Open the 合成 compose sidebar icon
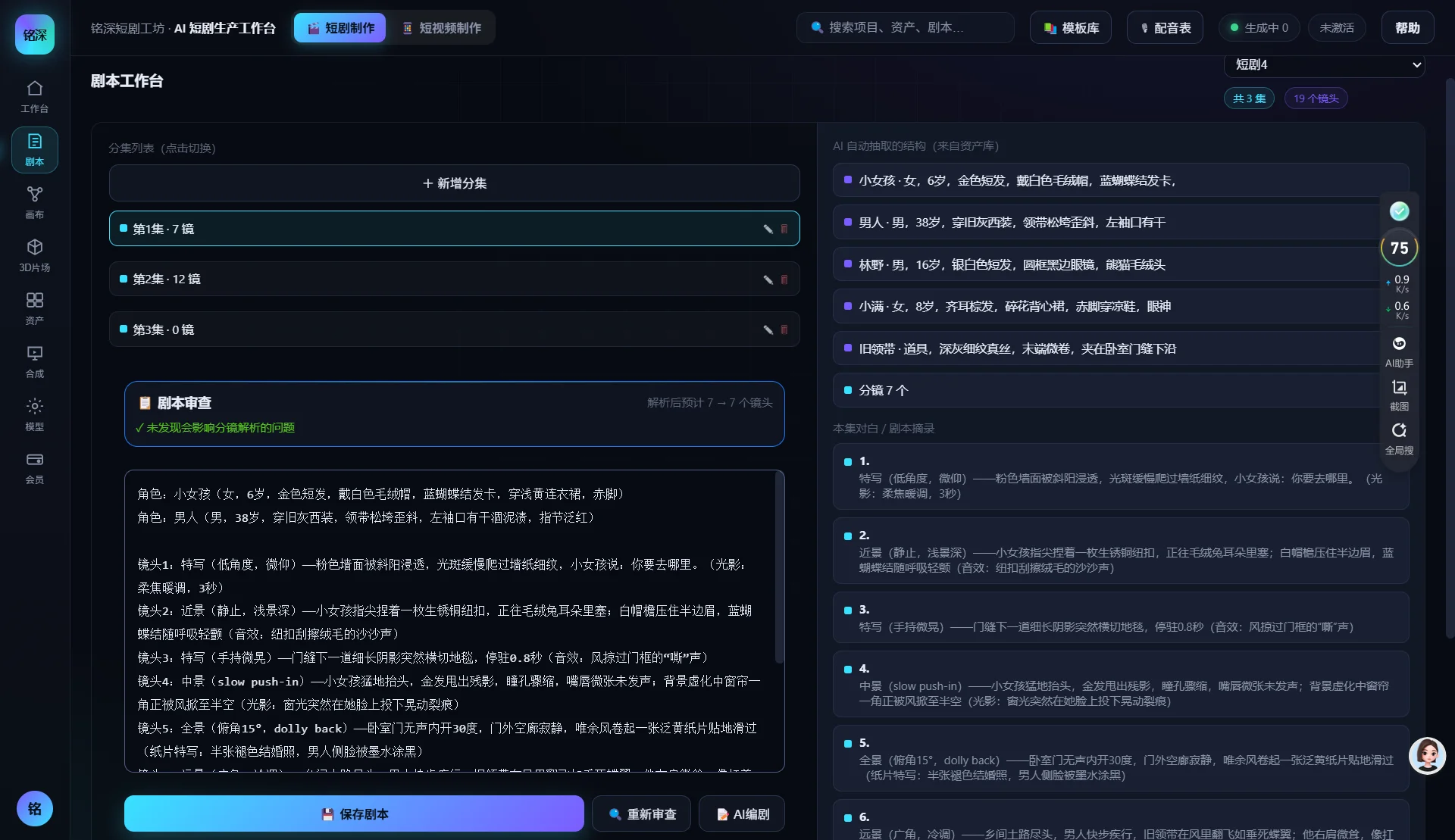 tap(34, 362)
